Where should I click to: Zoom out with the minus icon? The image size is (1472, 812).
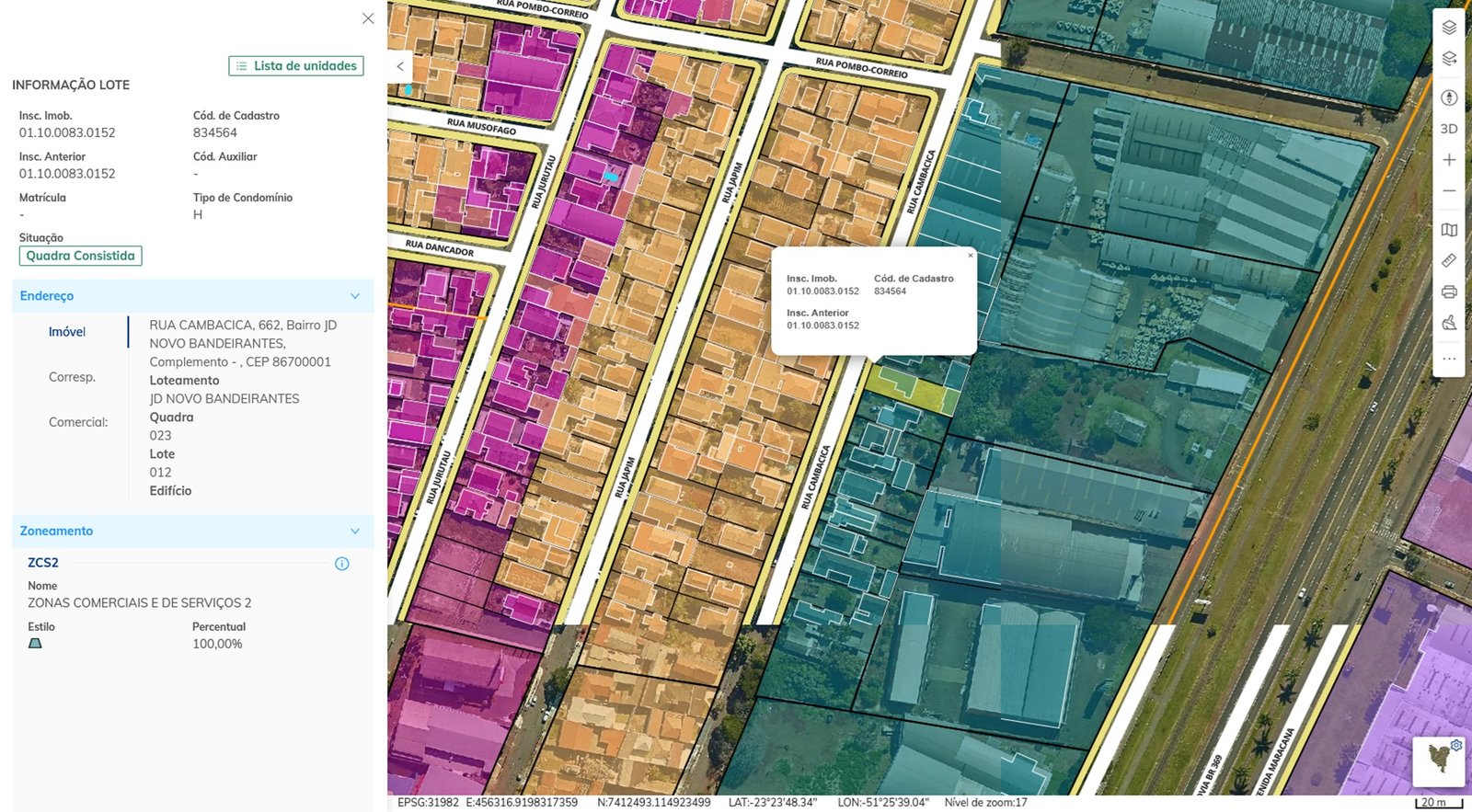tap(1449, 190)
